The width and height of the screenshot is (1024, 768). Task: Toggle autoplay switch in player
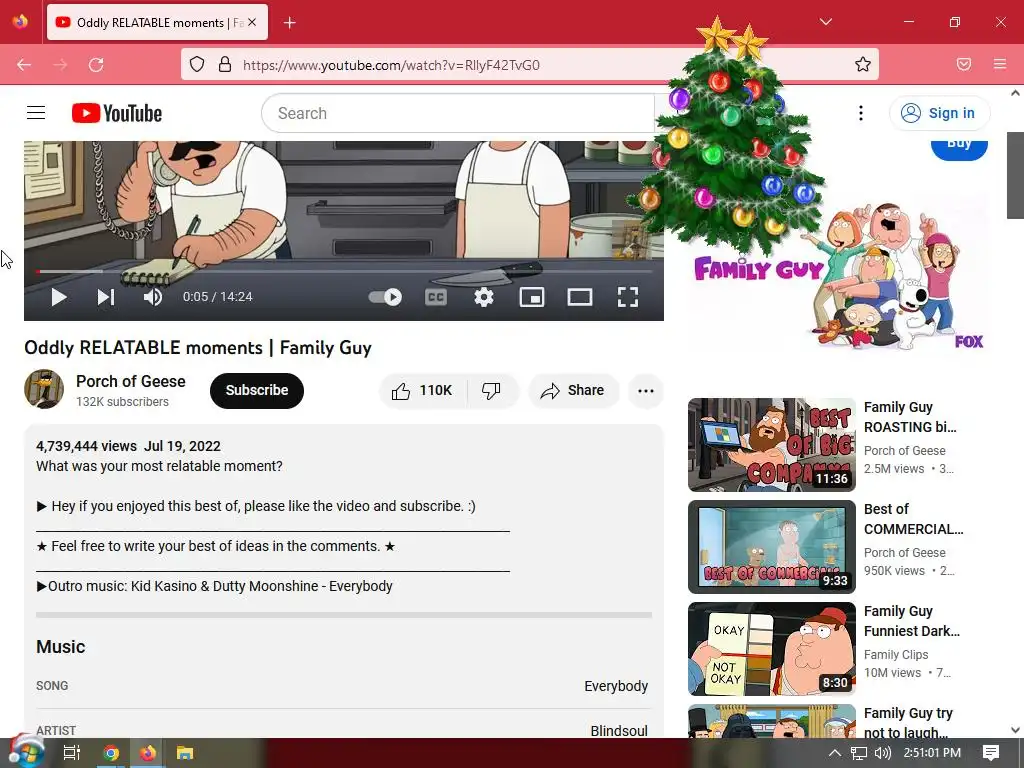coord(385,297)
